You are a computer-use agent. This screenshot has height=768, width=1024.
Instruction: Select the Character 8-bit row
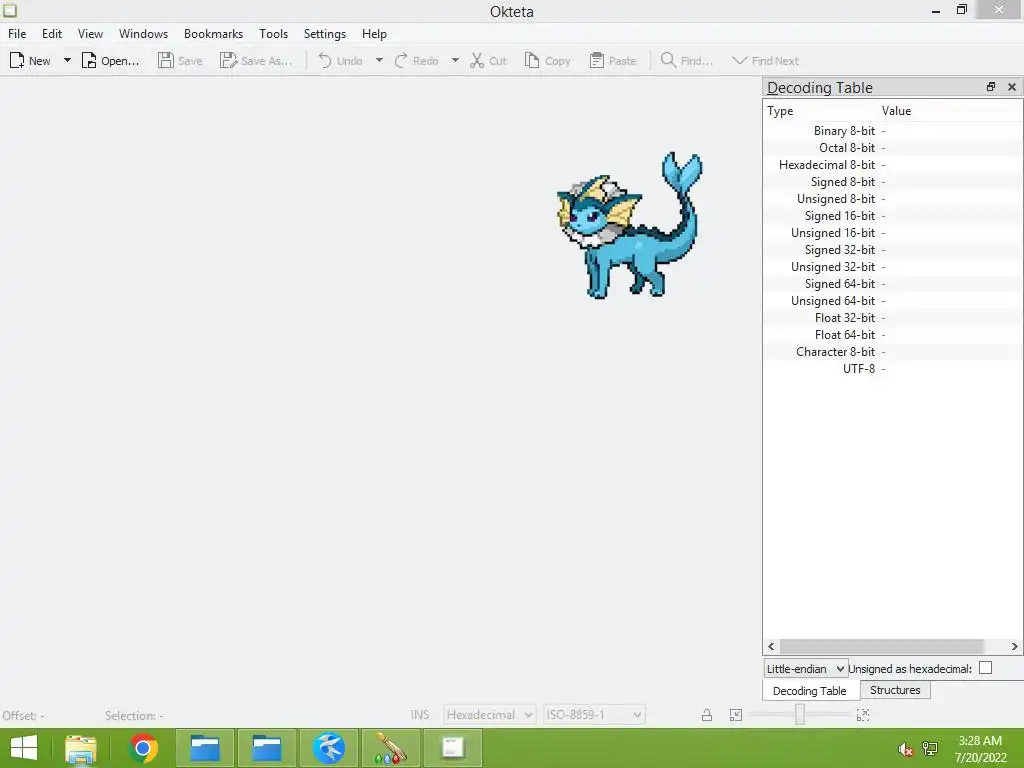point(893,351)
